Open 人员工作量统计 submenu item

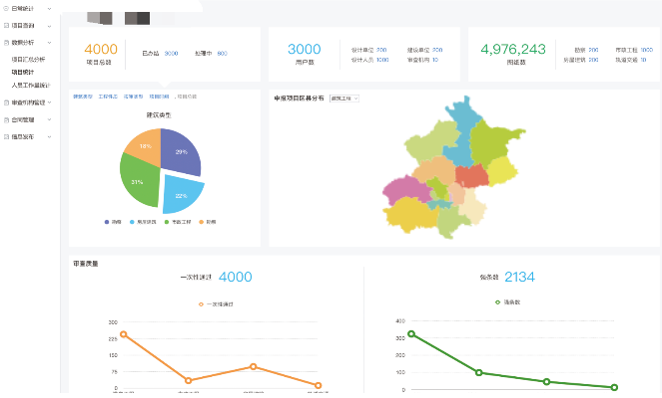pos(31,85)
